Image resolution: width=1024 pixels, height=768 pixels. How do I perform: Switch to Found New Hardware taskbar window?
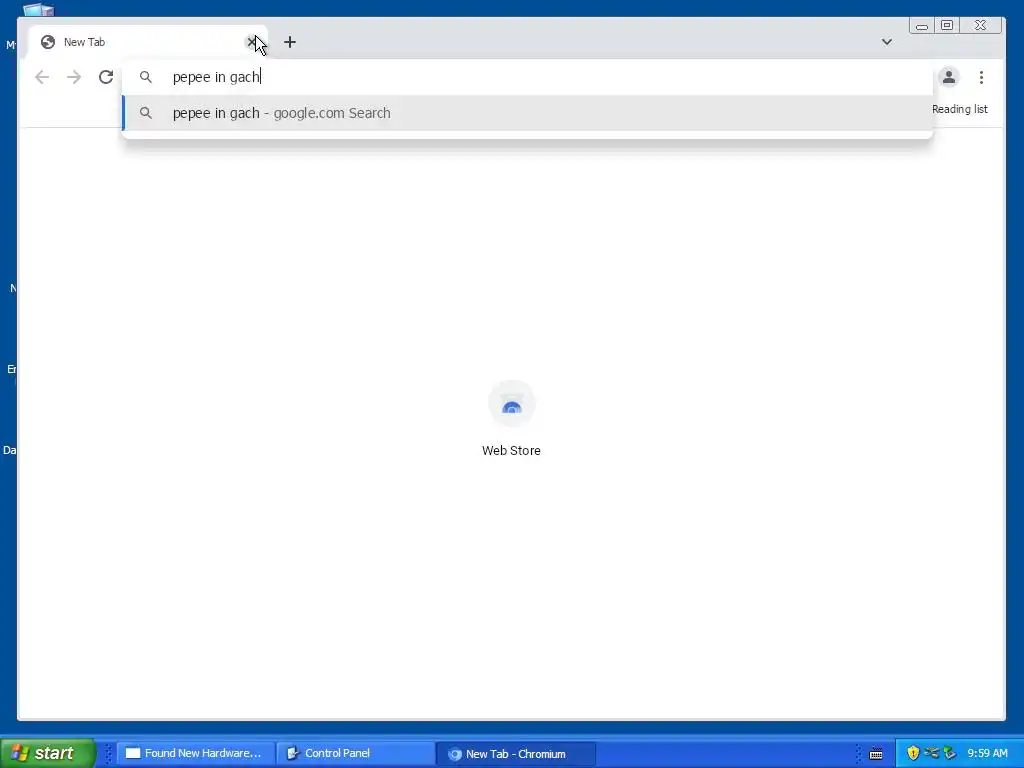coord(196,753)
